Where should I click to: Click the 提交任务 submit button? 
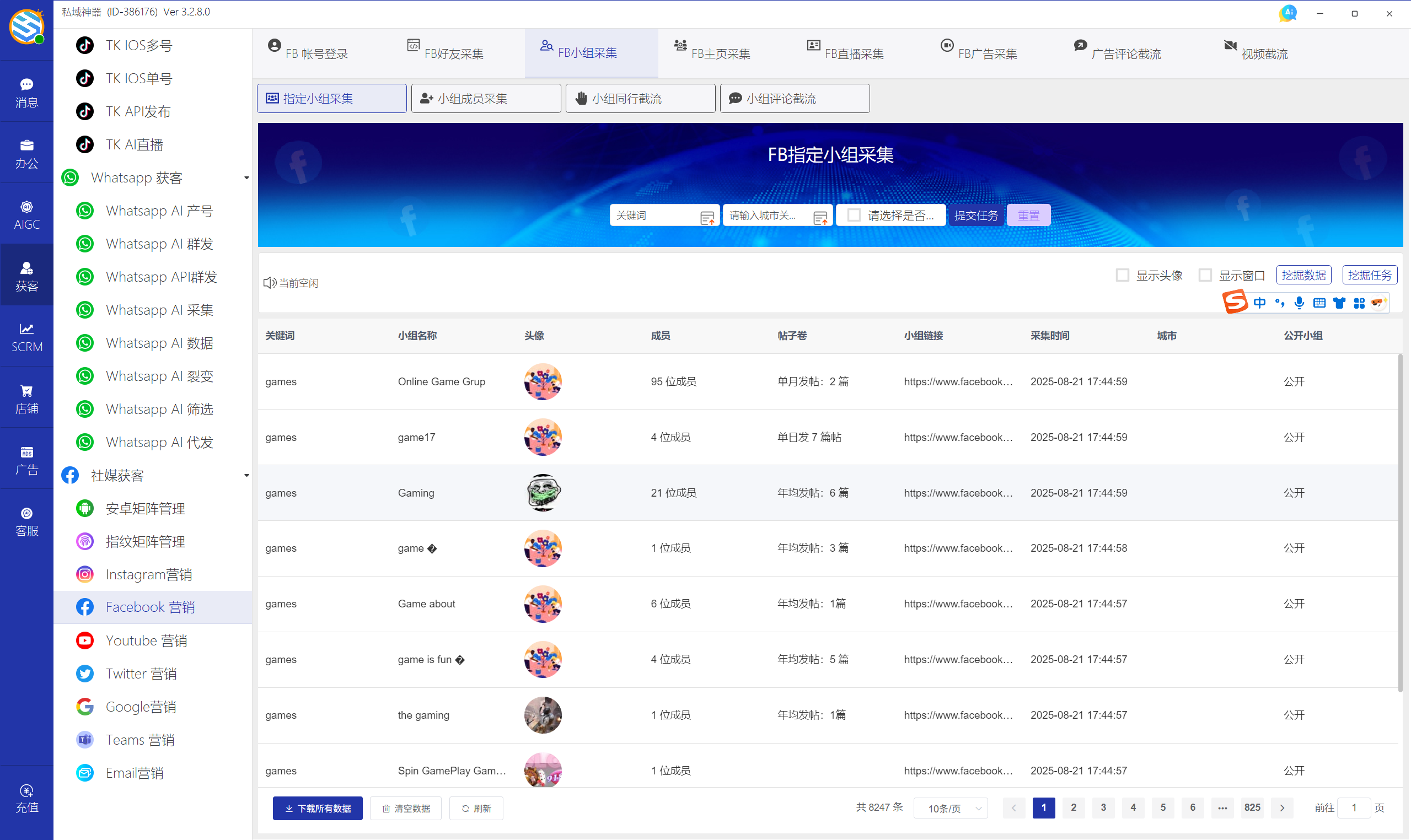pyautogui.click(x=975, y=215)
